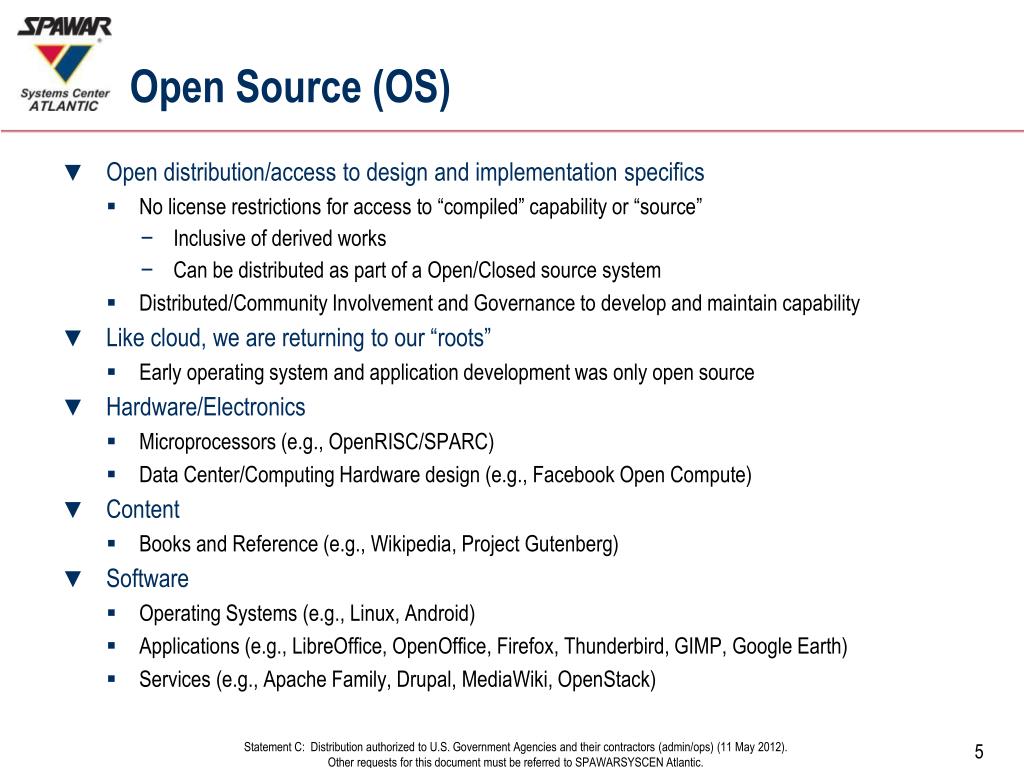Select "Distributed/Community Involvement and Governance" line

point(500,304)
